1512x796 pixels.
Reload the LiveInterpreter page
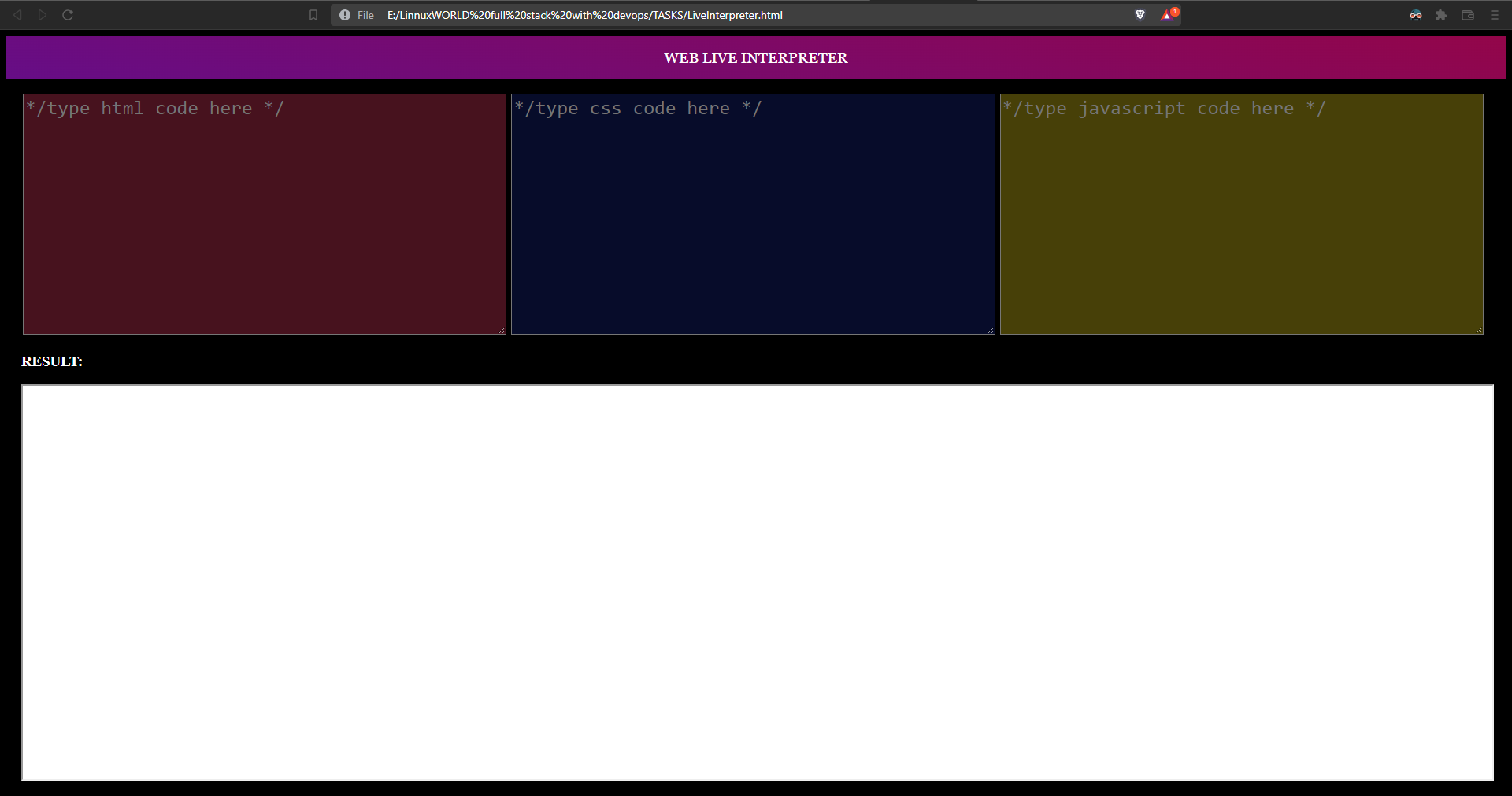click(68, 14)
